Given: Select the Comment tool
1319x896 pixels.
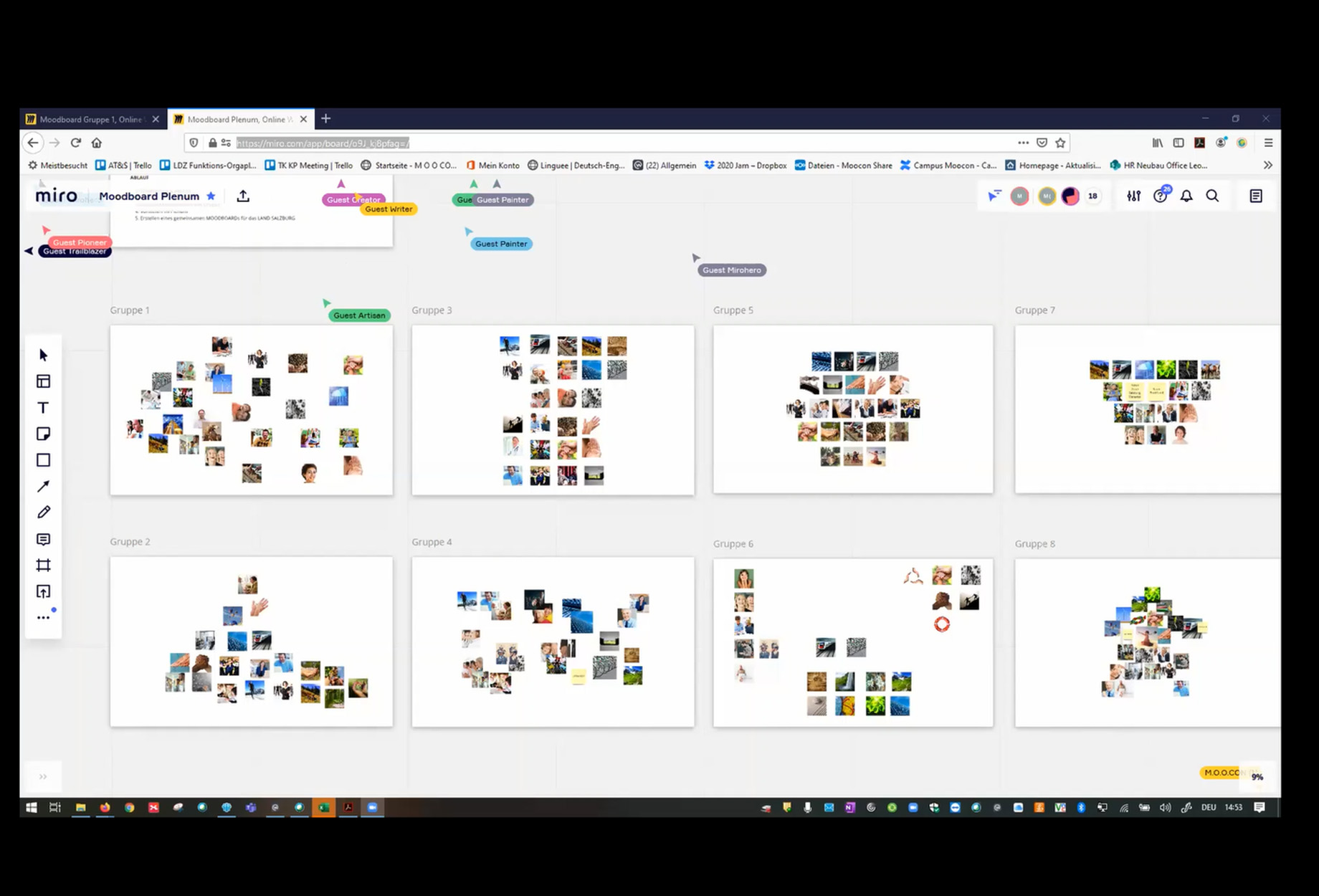Looking at the screenshot, I should (x=43, y=539).
